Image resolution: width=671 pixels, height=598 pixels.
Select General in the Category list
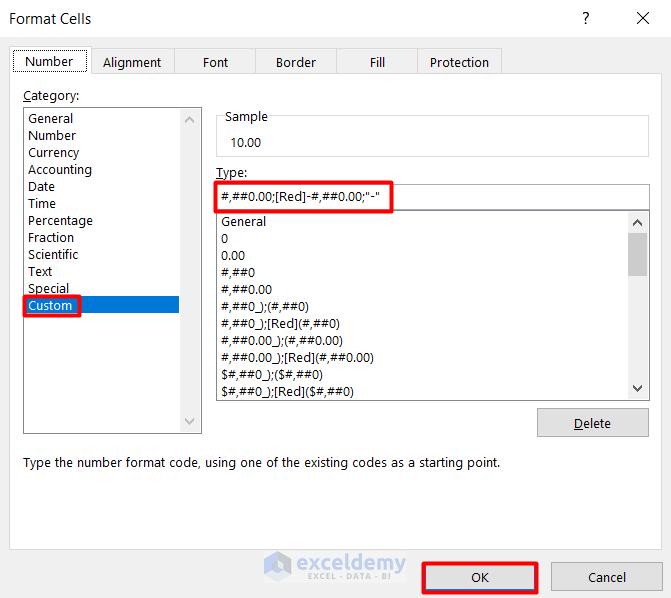click(102, 118)
